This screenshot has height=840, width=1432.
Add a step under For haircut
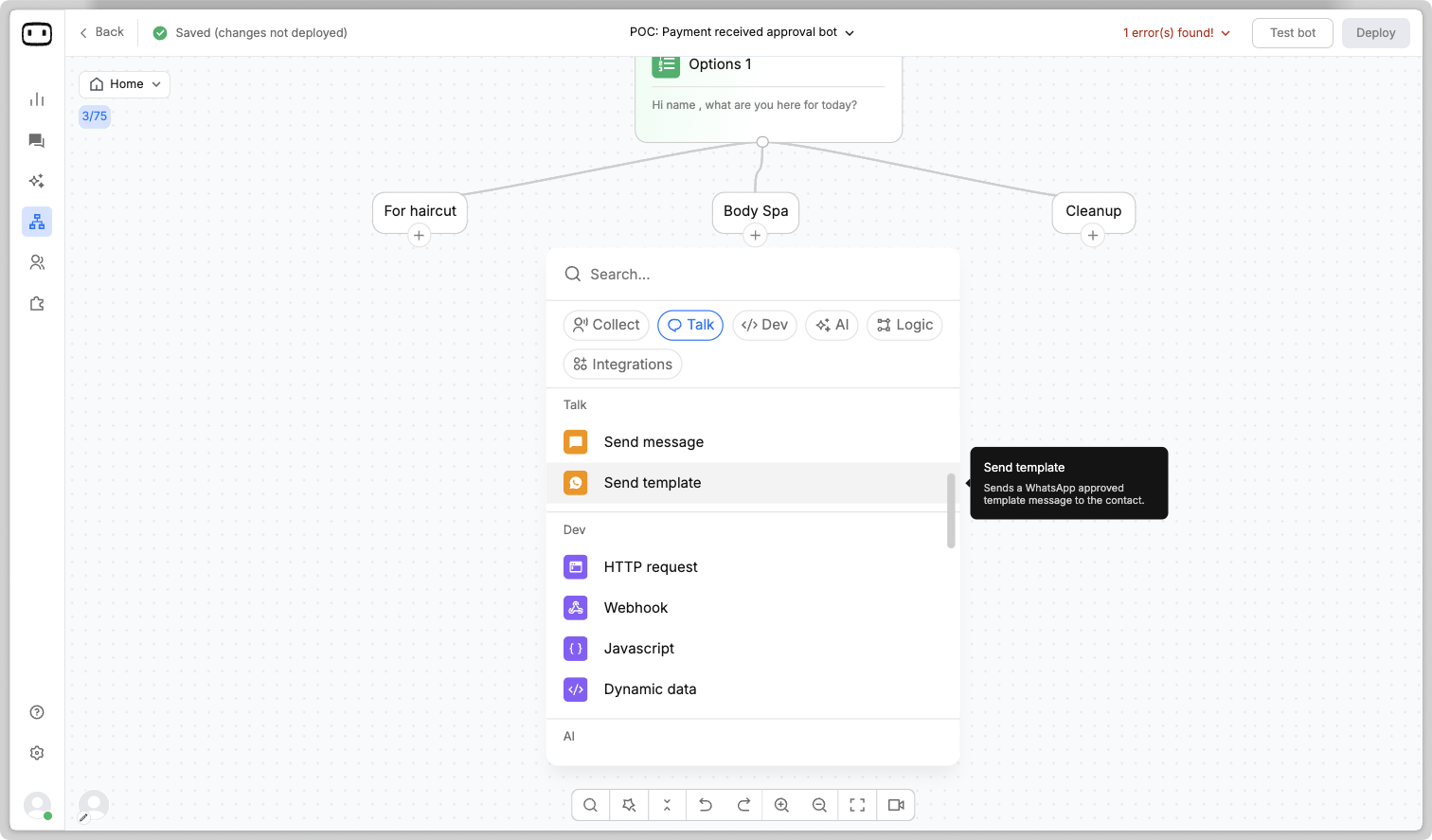pos(419,236)
